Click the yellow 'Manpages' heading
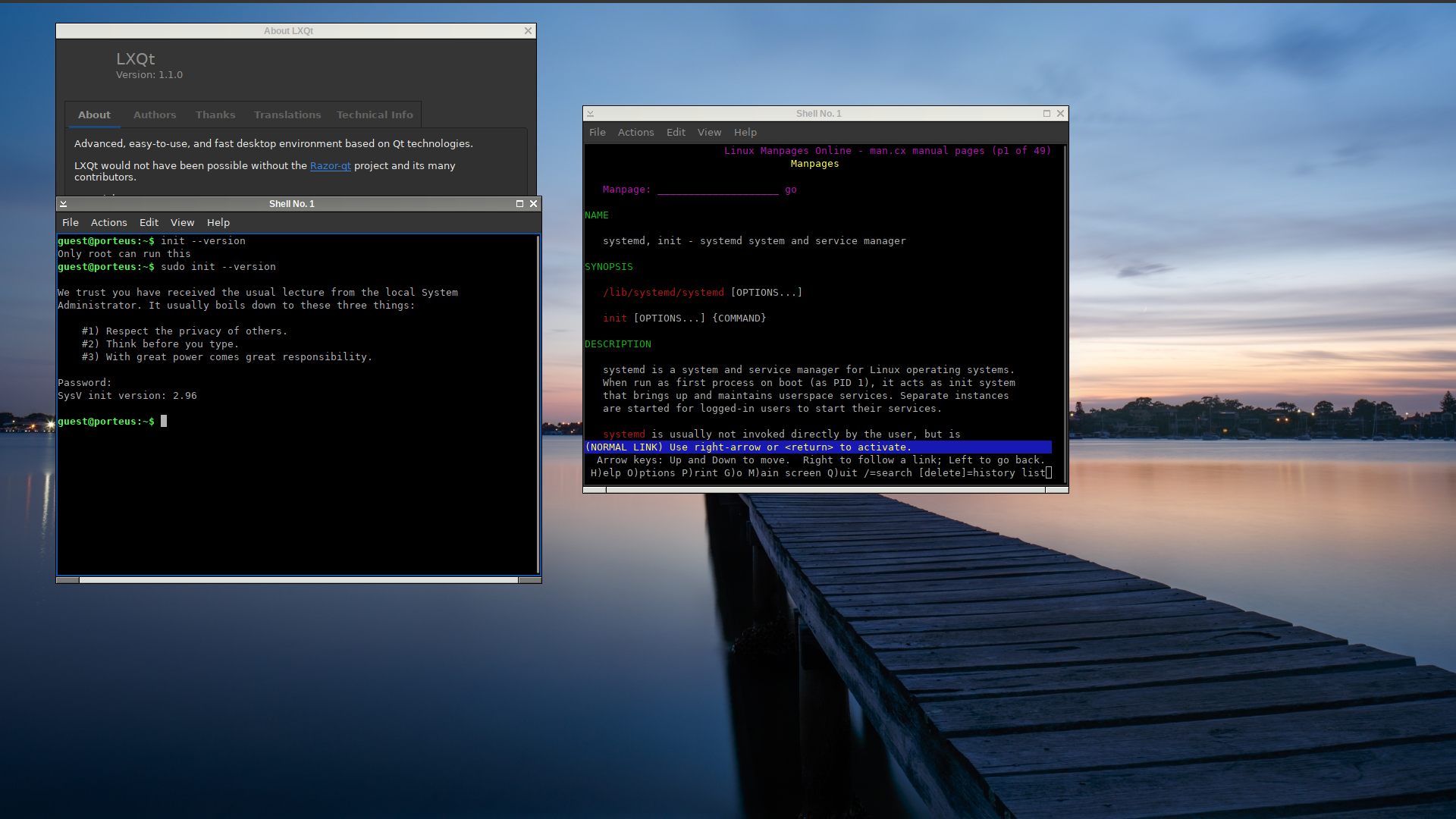The image size is (1456, 819). coord(814,164)
